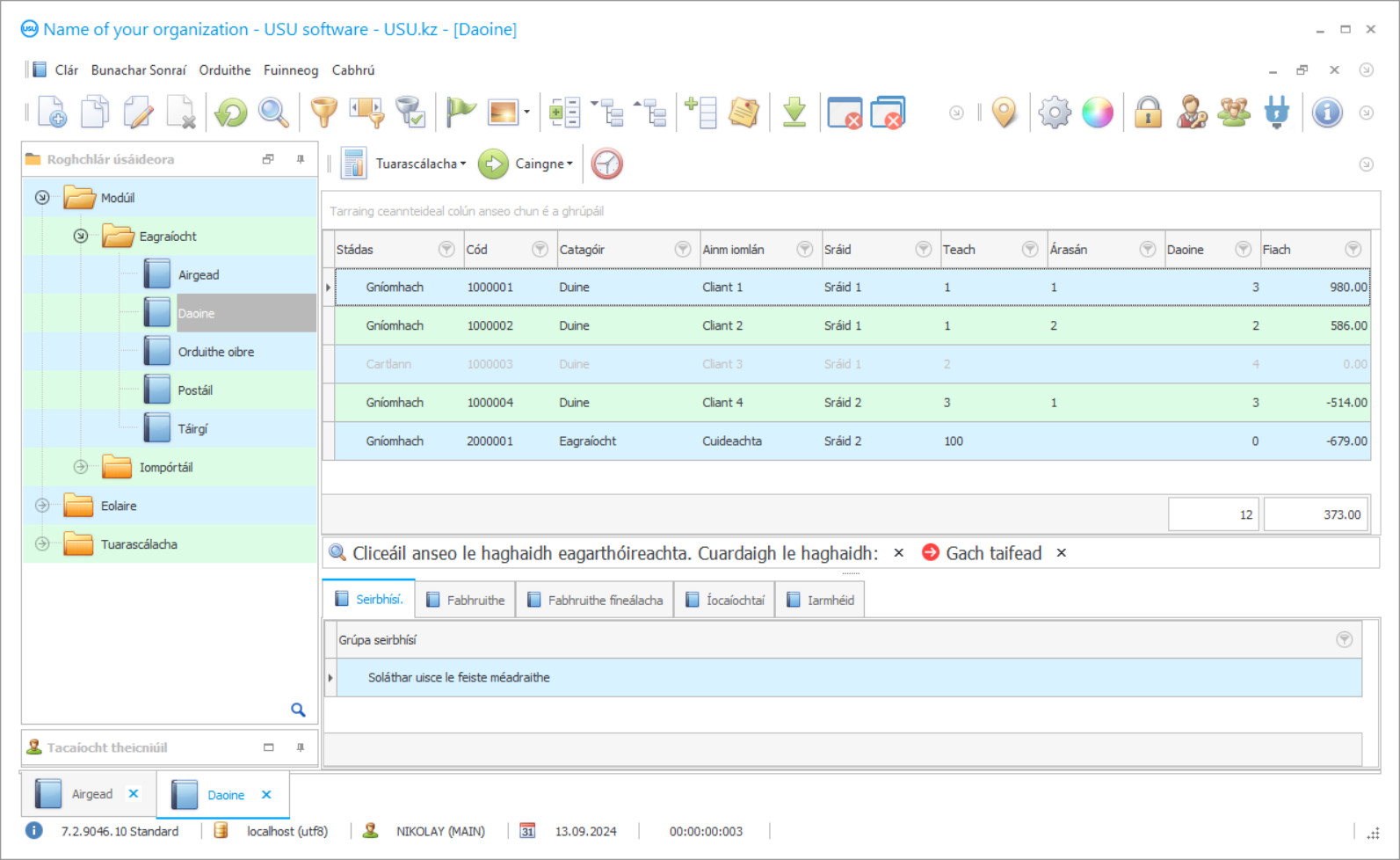Click the edit record pencil icon
Viewport: 1400px width, 860px height.
tap(138, 113)
